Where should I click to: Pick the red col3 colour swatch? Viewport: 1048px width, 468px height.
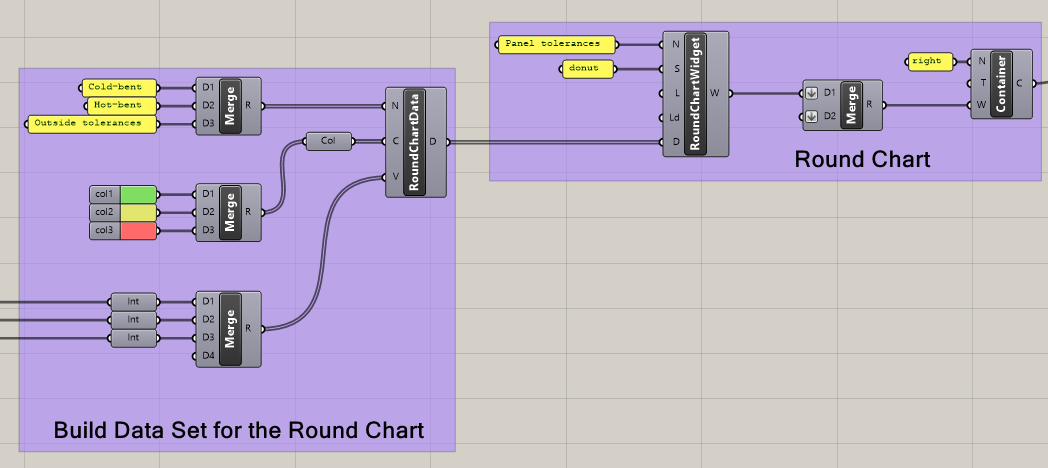pos(139,230)
